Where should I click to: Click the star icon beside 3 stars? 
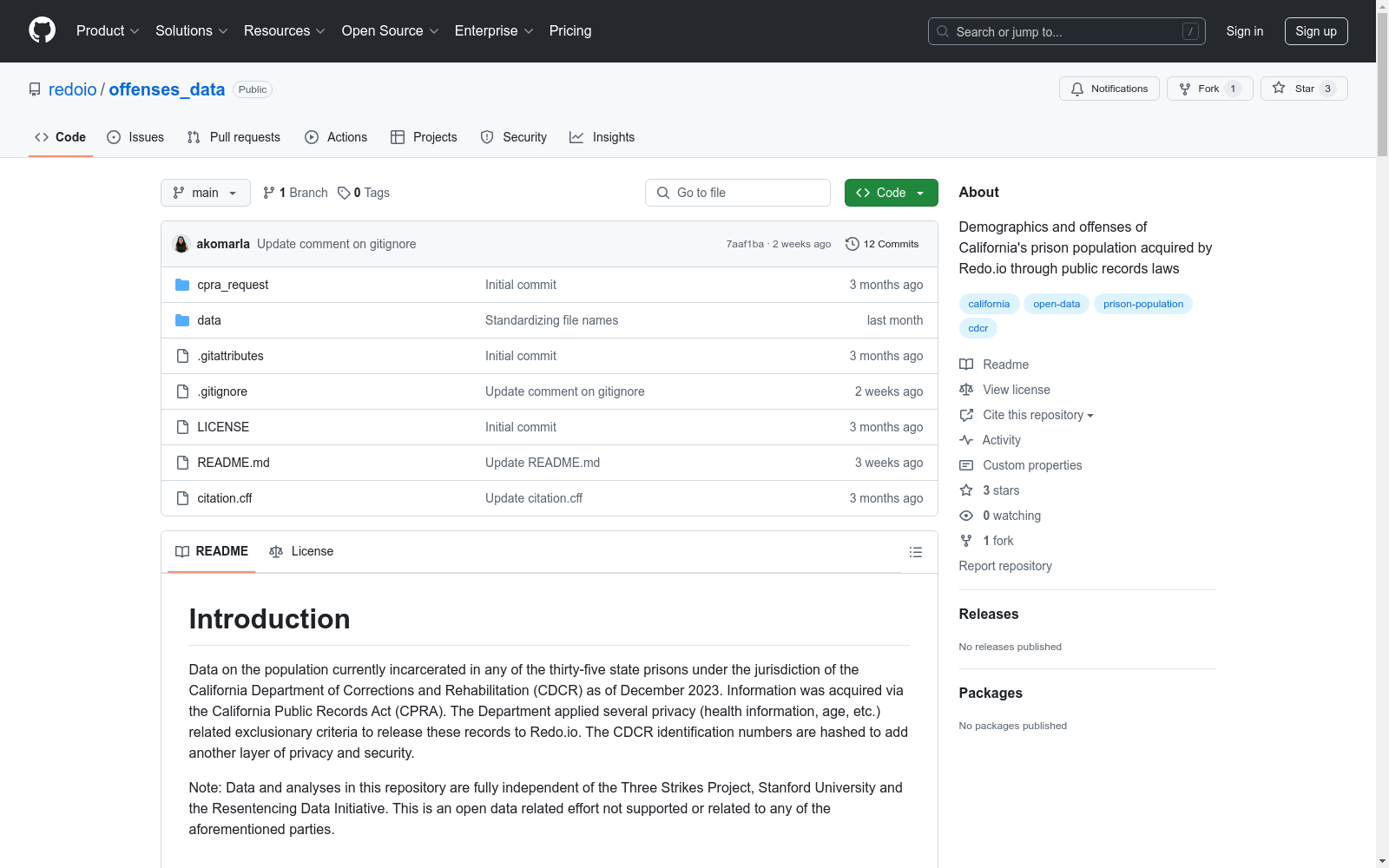tap(966, 490)
